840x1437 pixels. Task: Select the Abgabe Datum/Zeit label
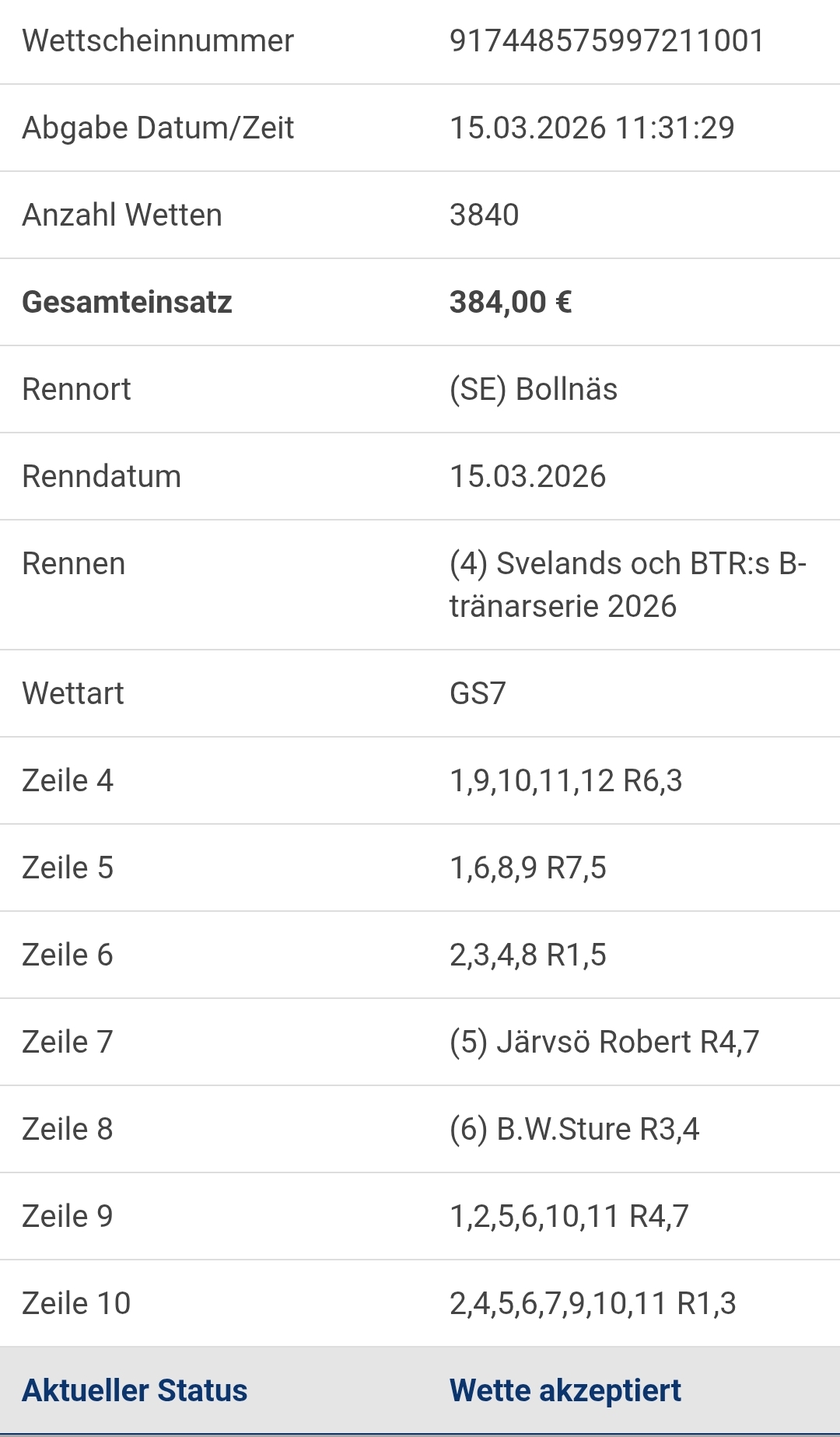tap(158, 128)
